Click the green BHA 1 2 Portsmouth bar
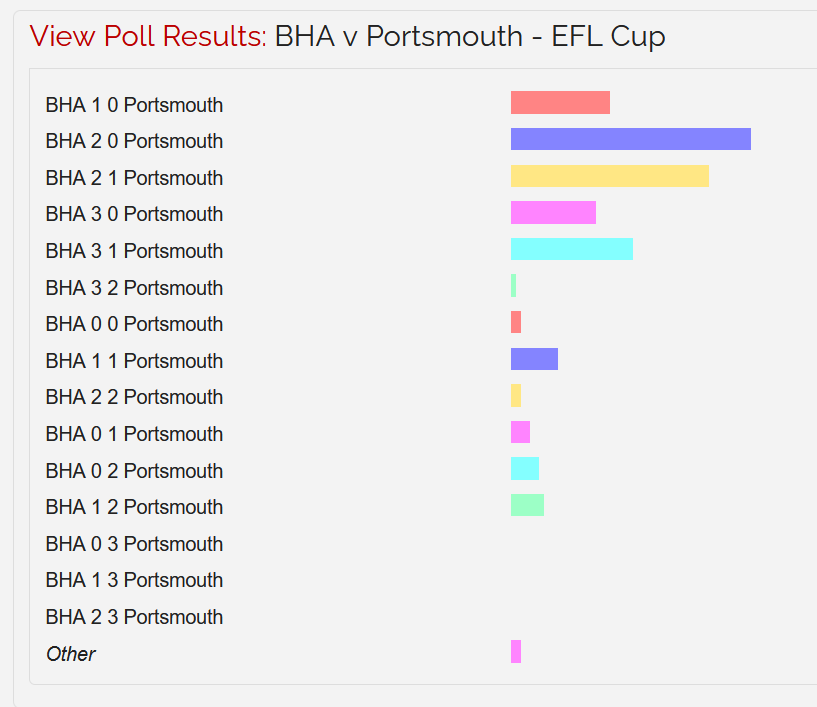 527,505
